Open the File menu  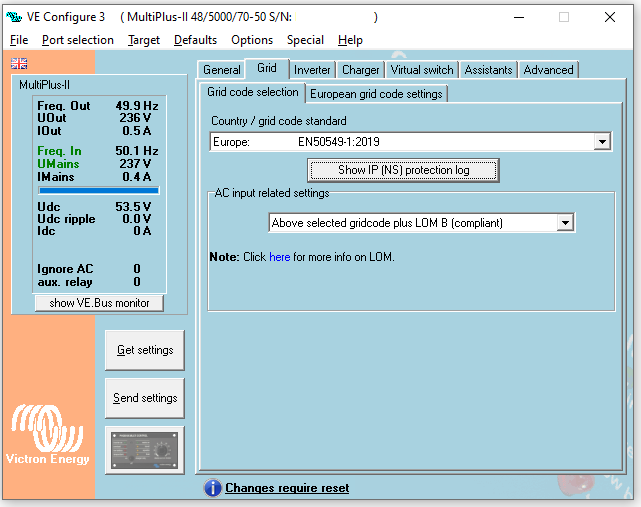point(19,40)
